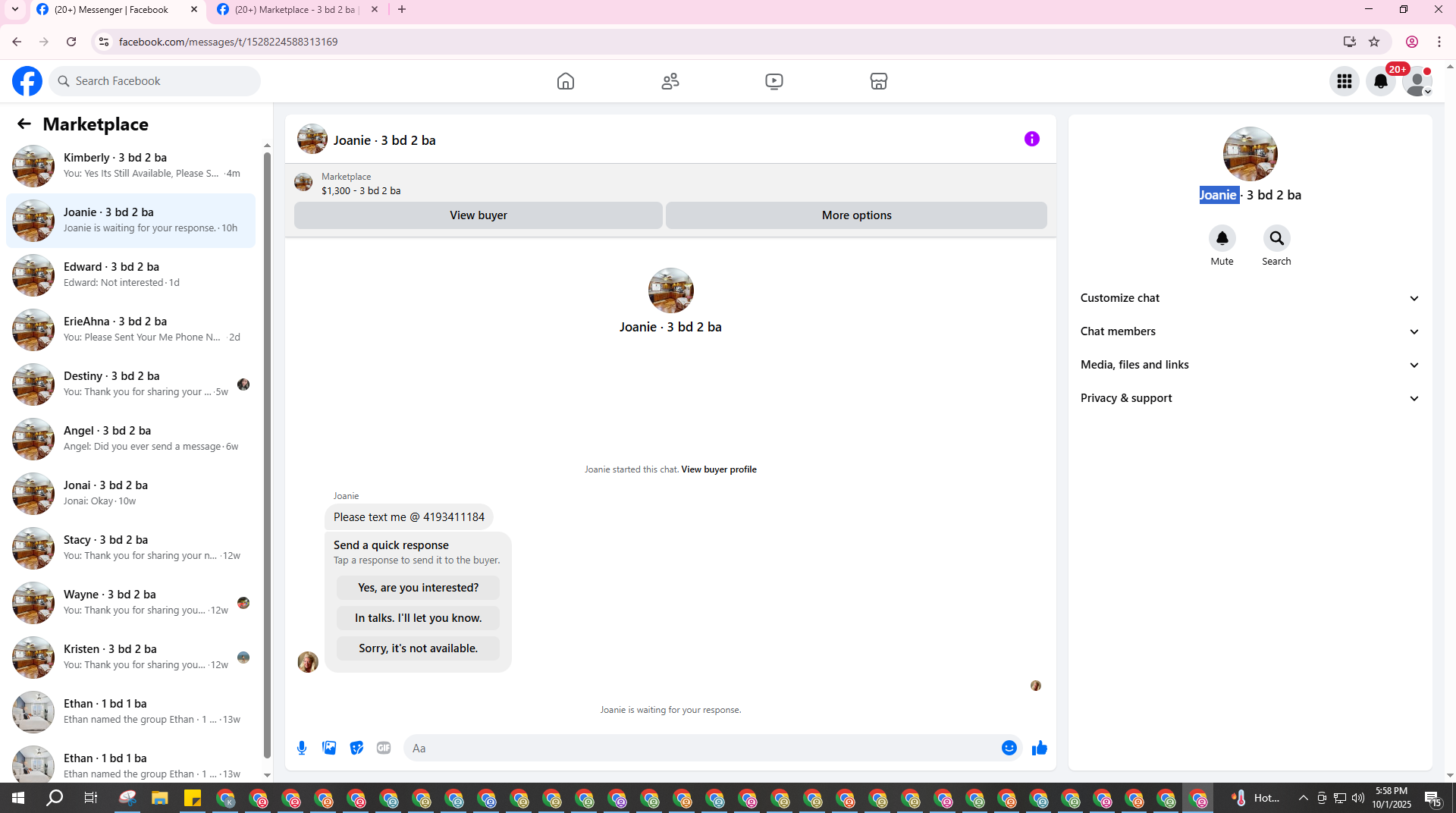
Task: Open Angel · 3 bd 2 ba conversation
Action: coord(130,439)
